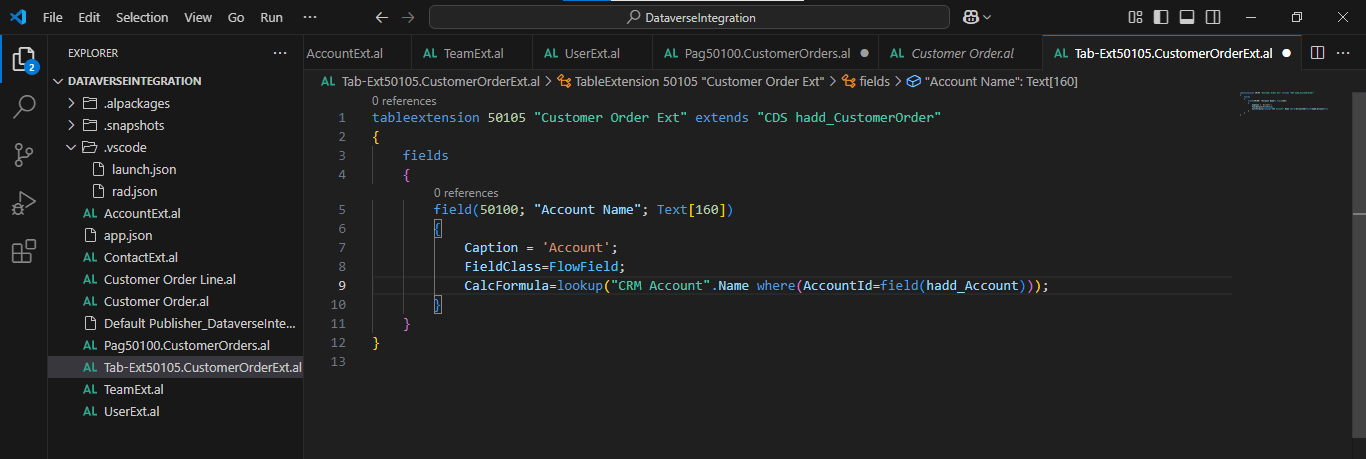The width and height of the screenshot is (1366, 459).
Task: Open Customize Layout options
Action: [1135, 17]
